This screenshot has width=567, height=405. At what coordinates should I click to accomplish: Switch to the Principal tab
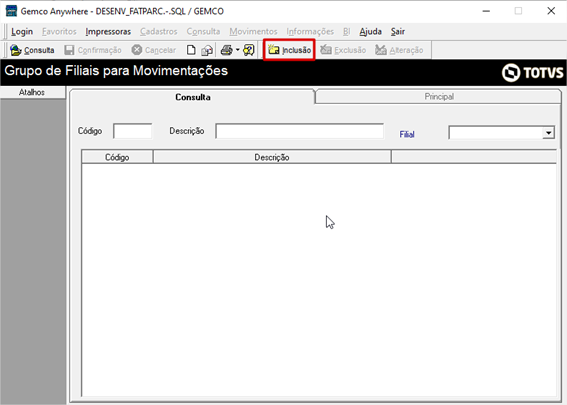coord(439,97)
